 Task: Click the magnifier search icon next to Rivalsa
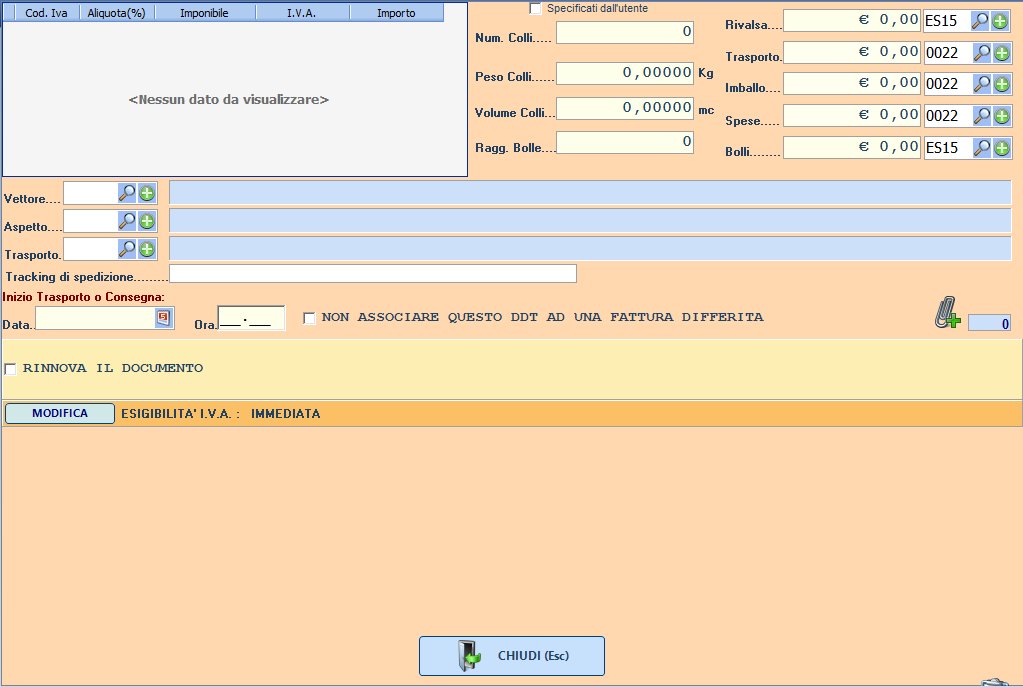[981, 21]
